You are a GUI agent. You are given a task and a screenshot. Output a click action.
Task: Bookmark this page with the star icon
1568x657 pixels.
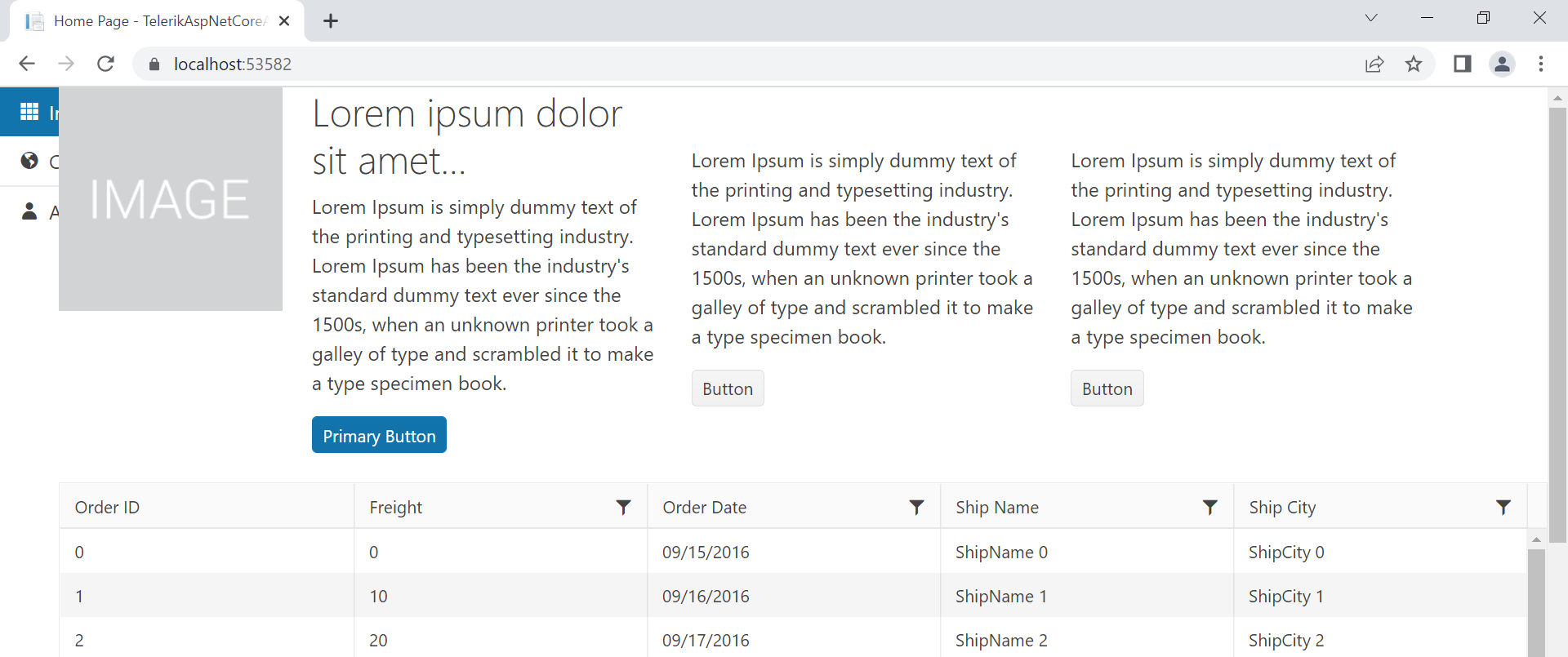[x=1414, y=64]
